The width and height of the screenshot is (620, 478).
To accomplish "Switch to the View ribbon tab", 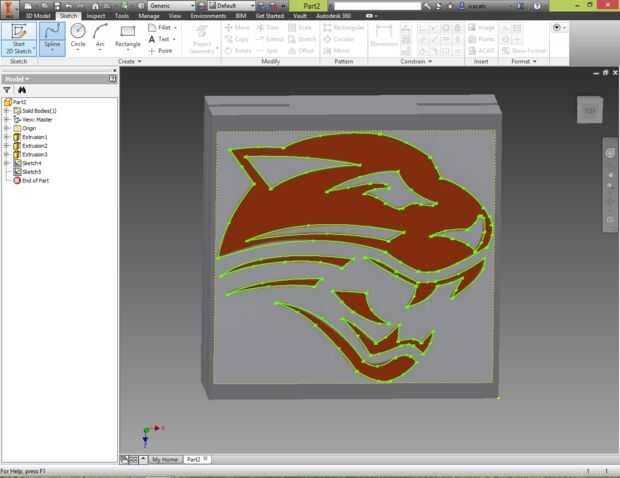I will pyautogui.click(x=175, y=16).
